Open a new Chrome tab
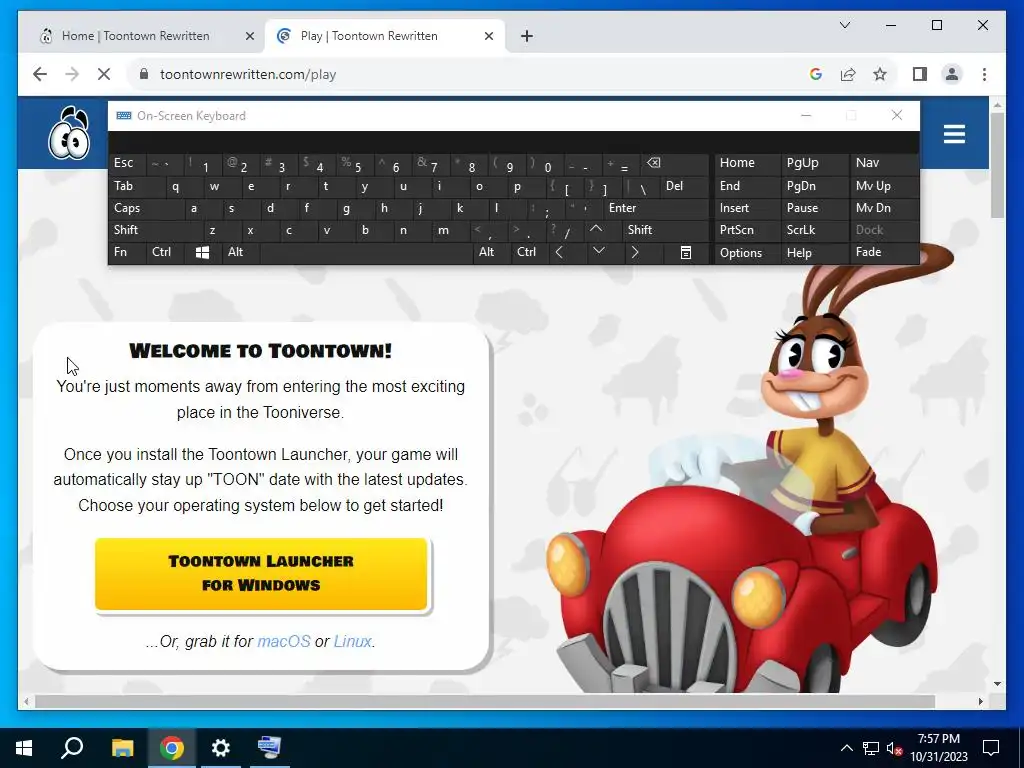 click(527, 36)
